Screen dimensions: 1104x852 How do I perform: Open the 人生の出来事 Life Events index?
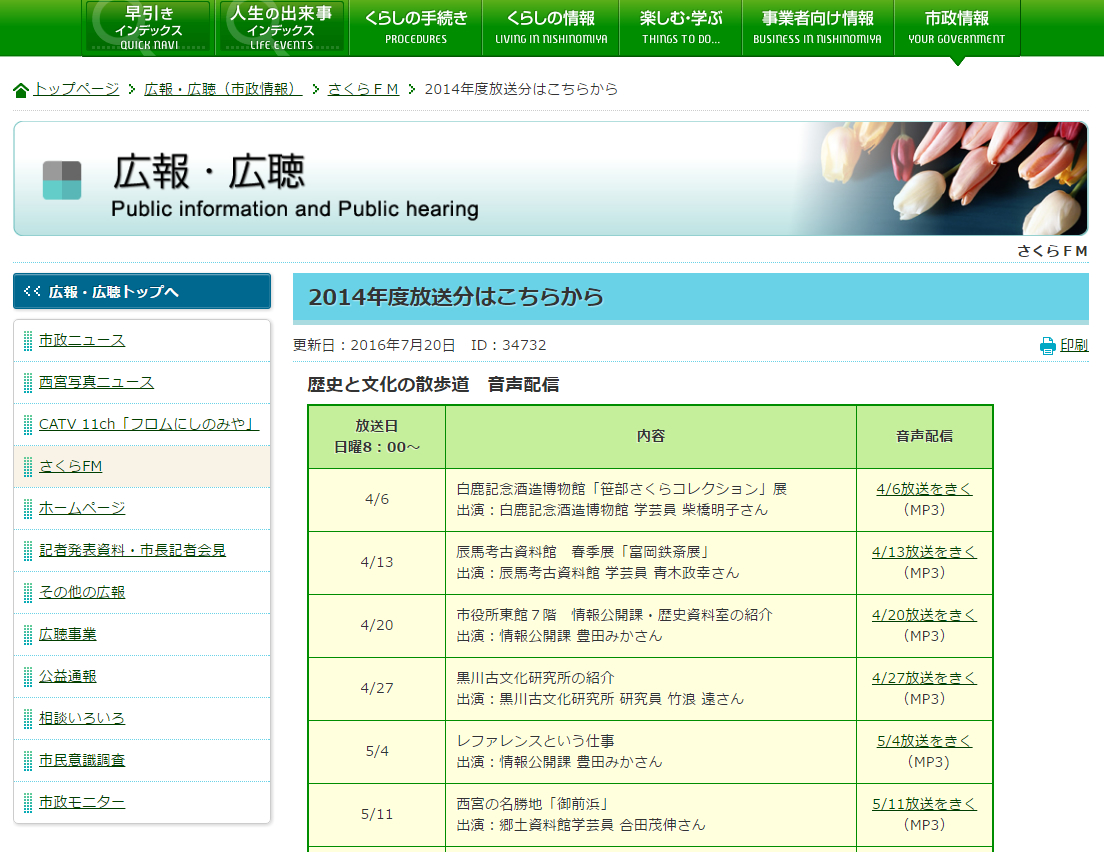pos(281,26)
